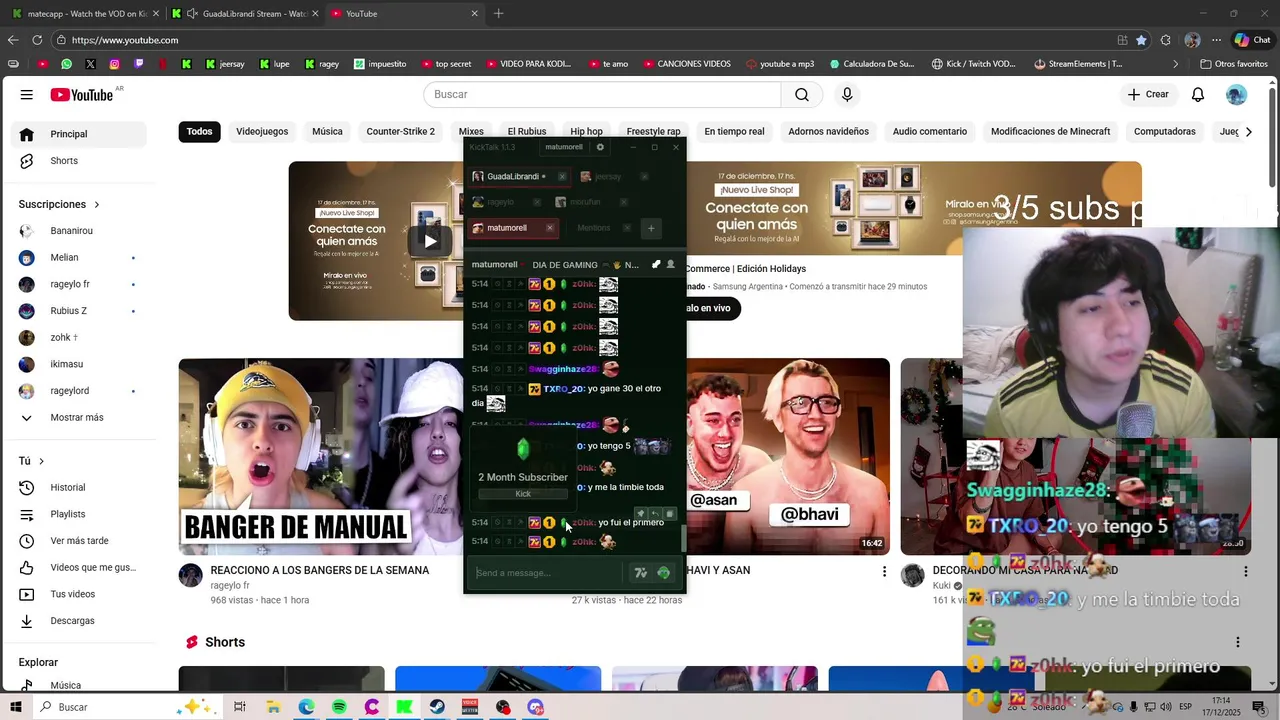Close the matumorell chat tab in KickTalk
The image size is (1280, 720).
click(x=549, y=228)
